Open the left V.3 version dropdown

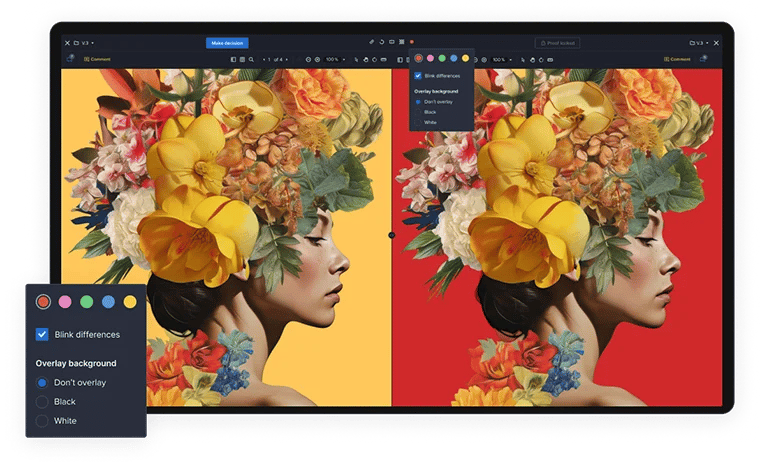(88, 43)
